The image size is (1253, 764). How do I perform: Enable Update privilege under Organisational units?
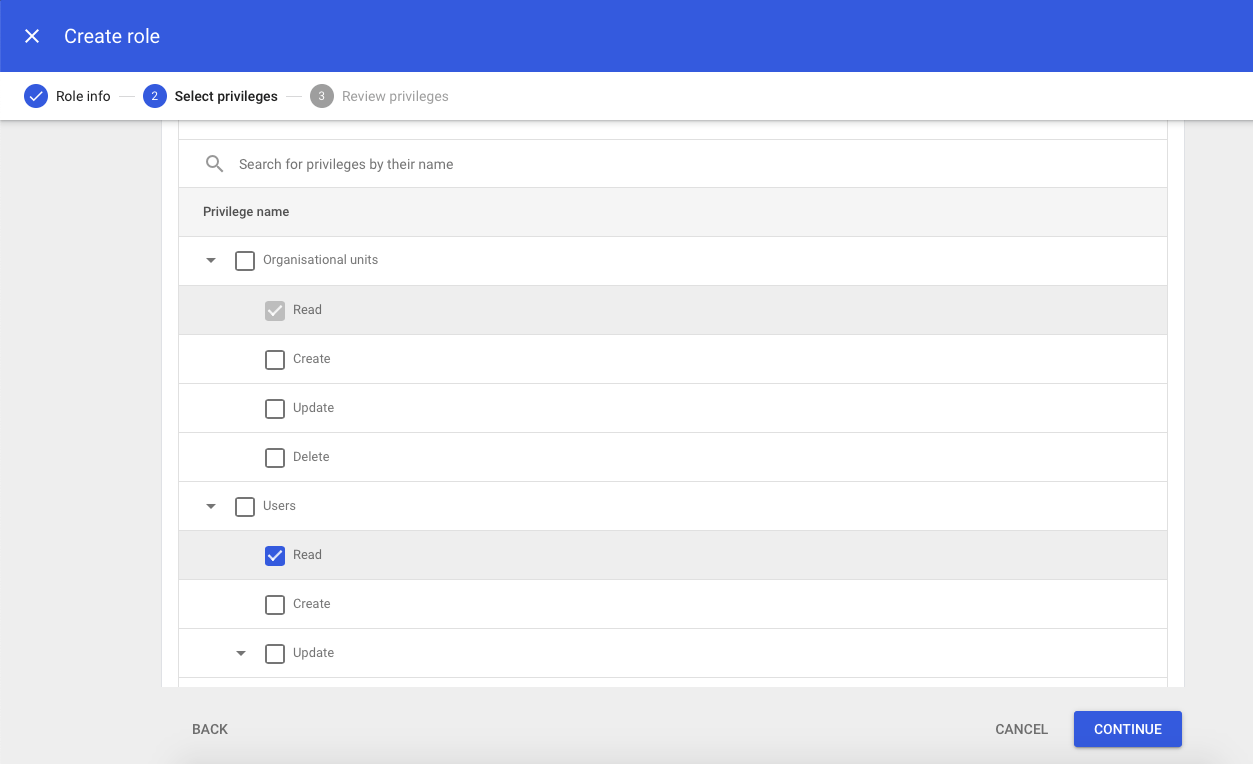(275, 408)
